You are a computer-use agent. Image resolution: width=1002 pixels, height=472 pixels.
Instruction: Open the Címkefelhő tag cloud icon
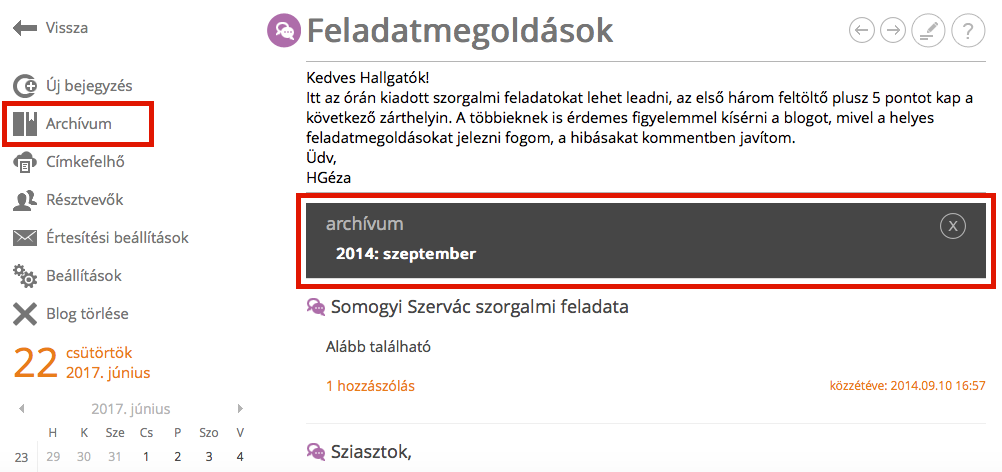click(x=25, y=162)
